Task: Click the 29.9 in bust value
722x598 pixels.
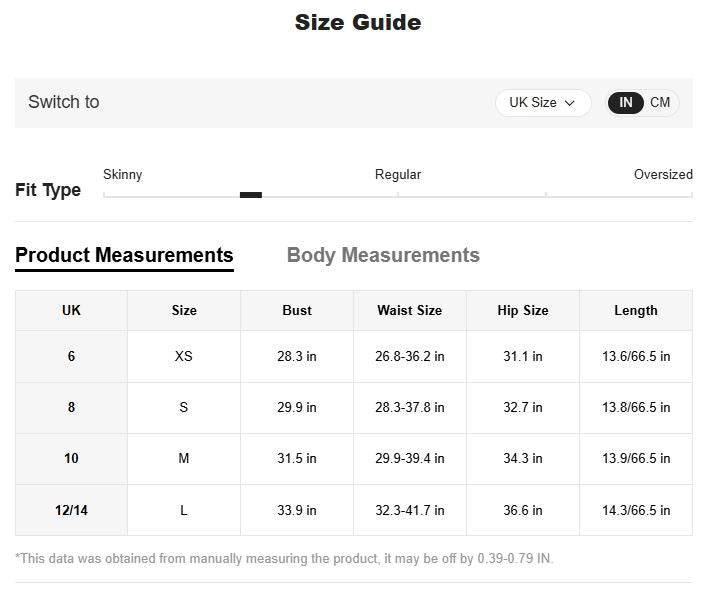Action: [297, 407]
